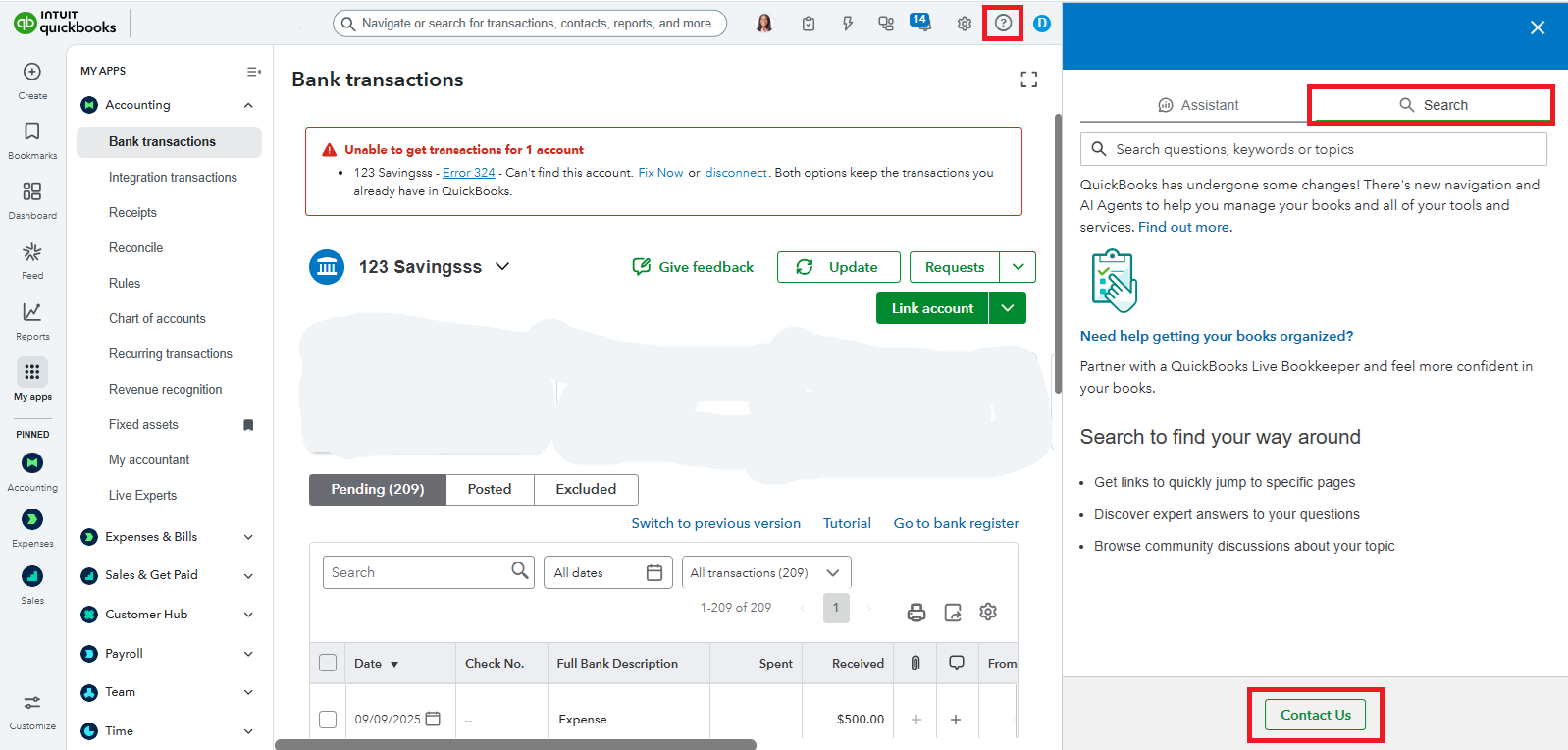Click the Give feedback link
Viewport: 1568px width, 750px height.
click(694, 267)
